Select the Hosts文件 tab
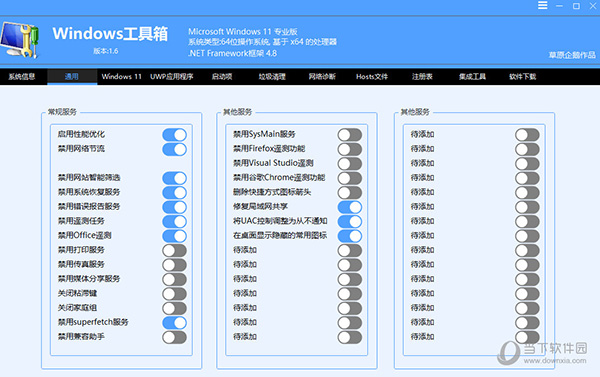Image resolution: width=600 pixels, height=377 pixels. pos(372,77)
